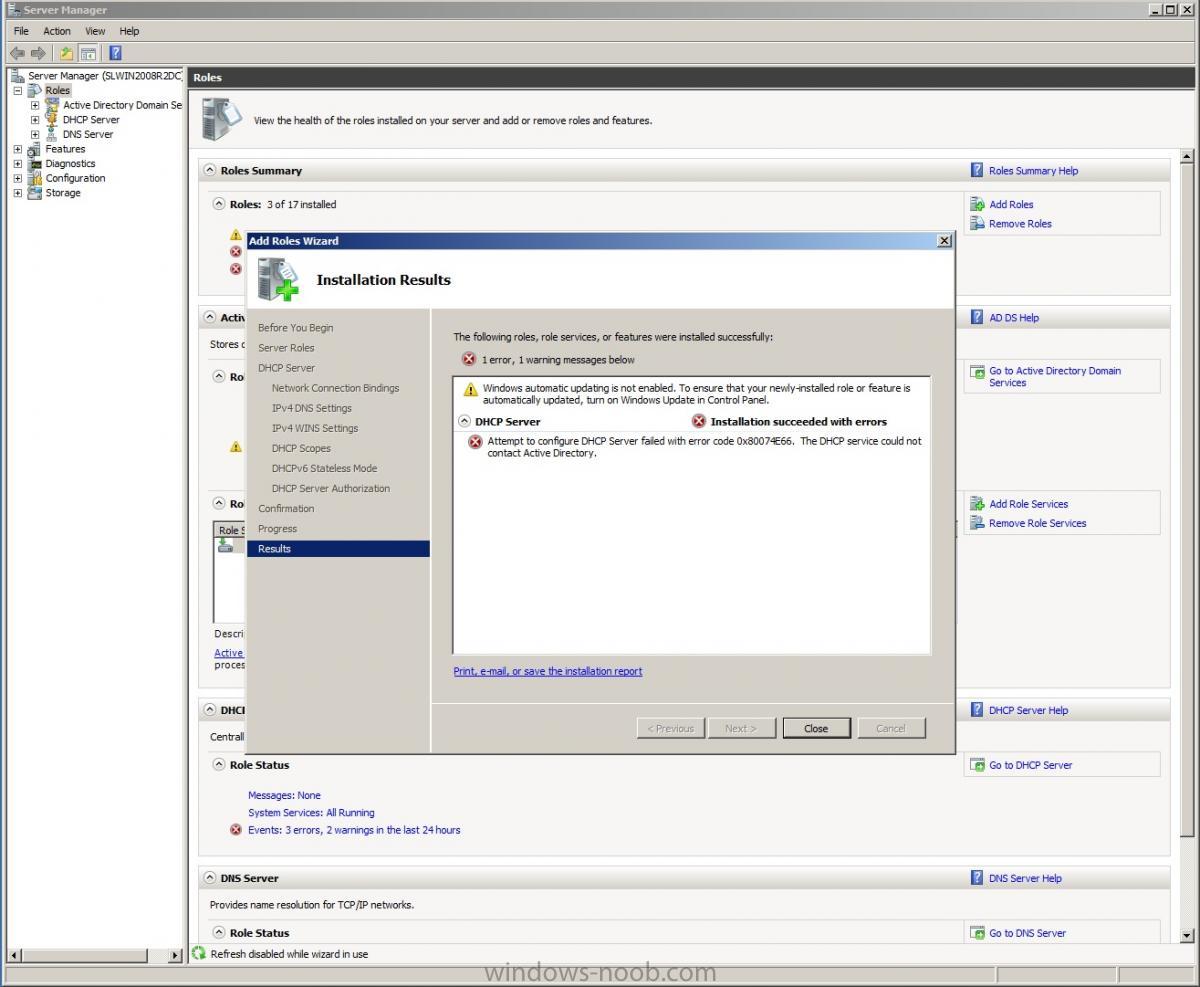1200x987 pixels.
Task: Collapse the DNS Server section
Action: click(210, 878)
